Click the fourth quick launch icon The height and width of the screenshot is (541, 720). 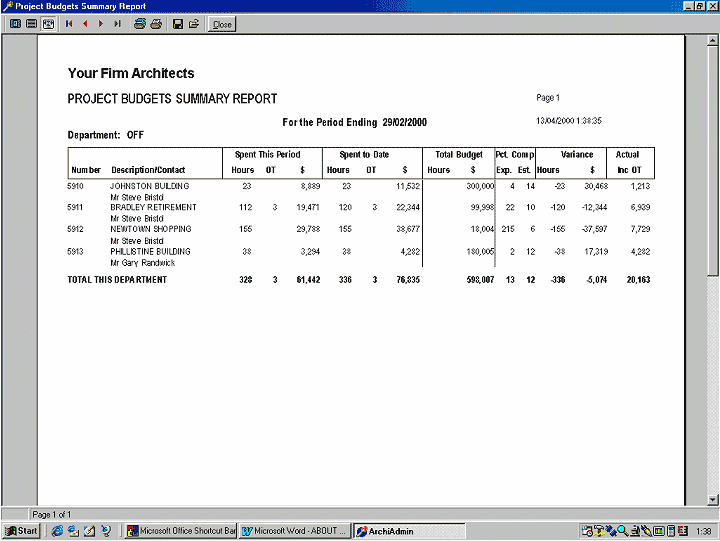pos(106,531)
